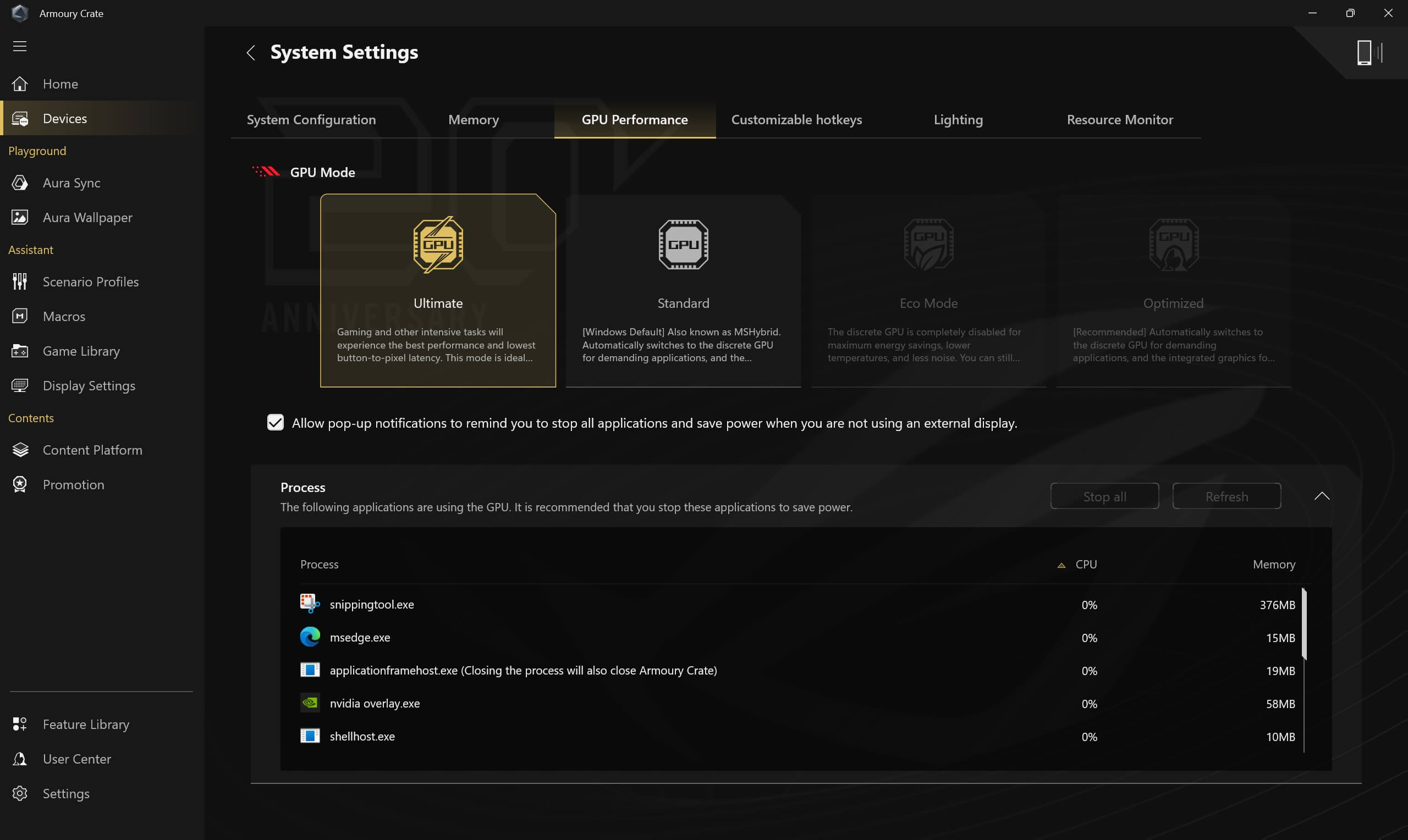The height and width of the screenshot is (840, 1408).
Task: Click the Optimized GPU mode icon
Action: click(1174, 245)
